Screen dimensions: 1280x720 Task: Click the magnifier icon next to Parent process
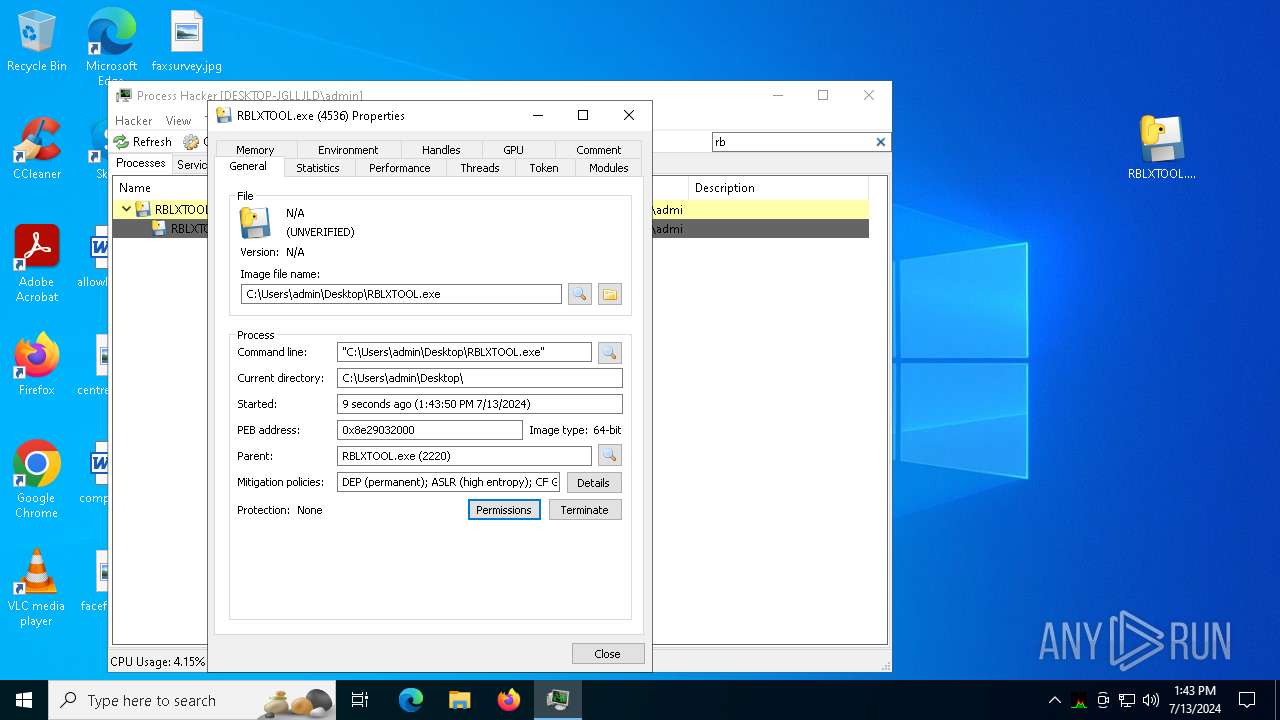tap(609, 456)
